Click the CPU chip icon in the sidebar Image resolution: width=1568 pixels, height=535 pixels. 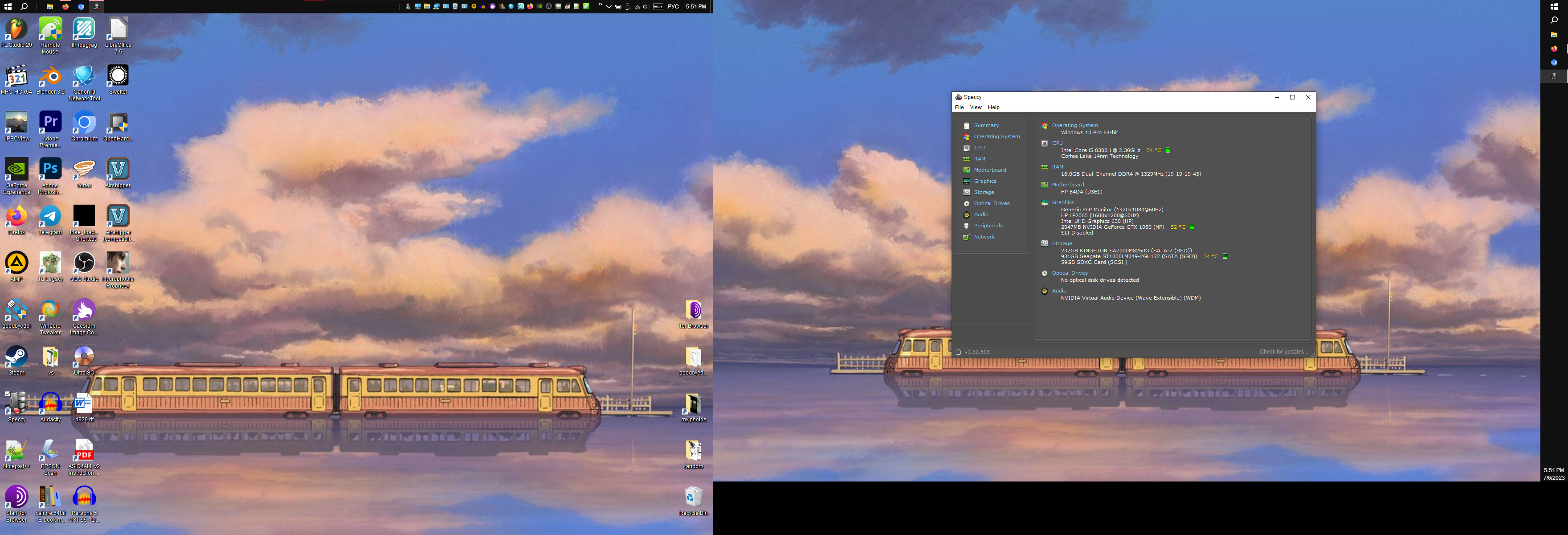point(966,148)
